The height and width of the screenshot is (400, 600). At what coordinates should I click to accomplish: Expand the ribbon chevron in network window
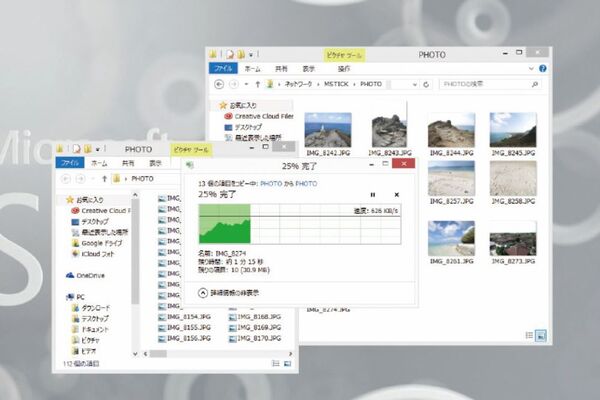coord(531,69)
